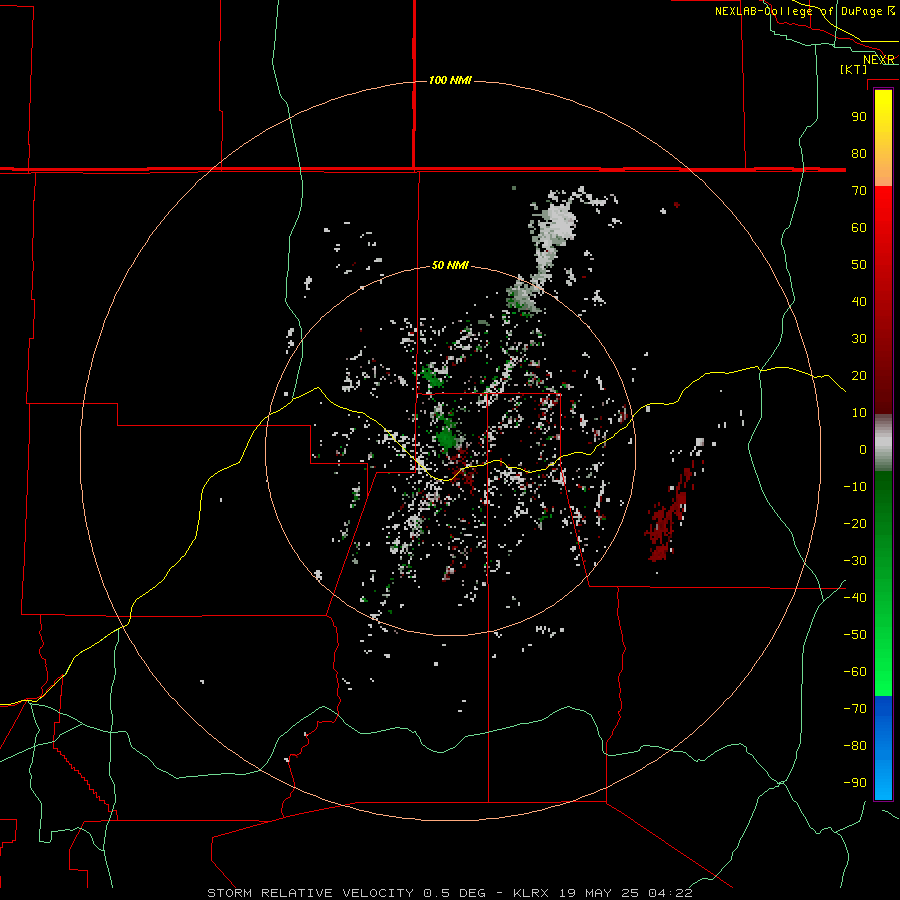
Task: Click the [KT] units label
Action: [854, 69]
